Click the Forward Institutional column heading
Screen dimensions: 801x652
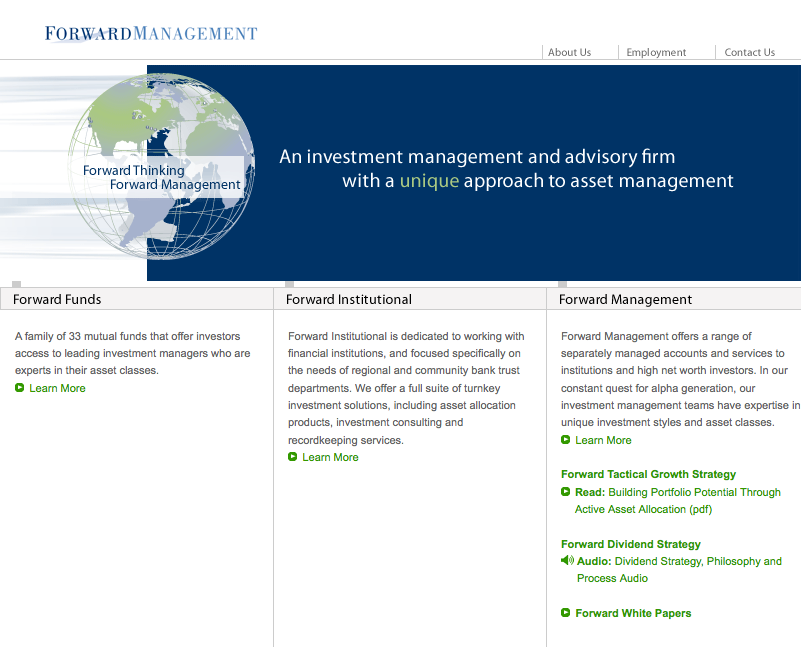(x=348, y=299)
